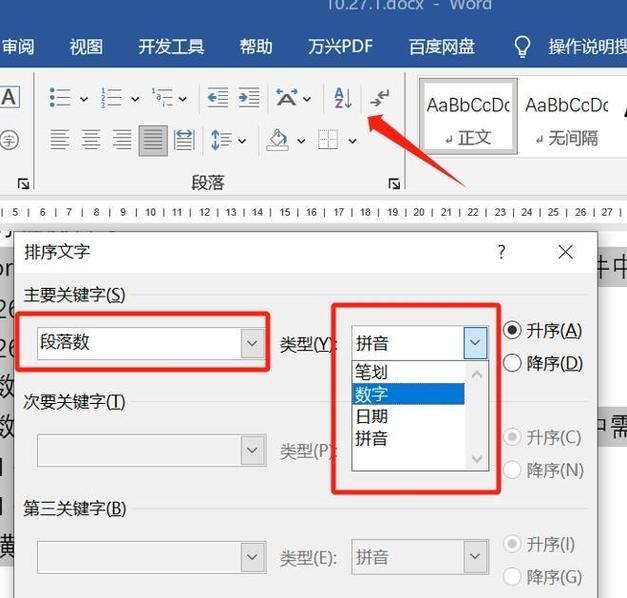
Task: Open the 开发工具 ribbon tab
Action: 171,46
